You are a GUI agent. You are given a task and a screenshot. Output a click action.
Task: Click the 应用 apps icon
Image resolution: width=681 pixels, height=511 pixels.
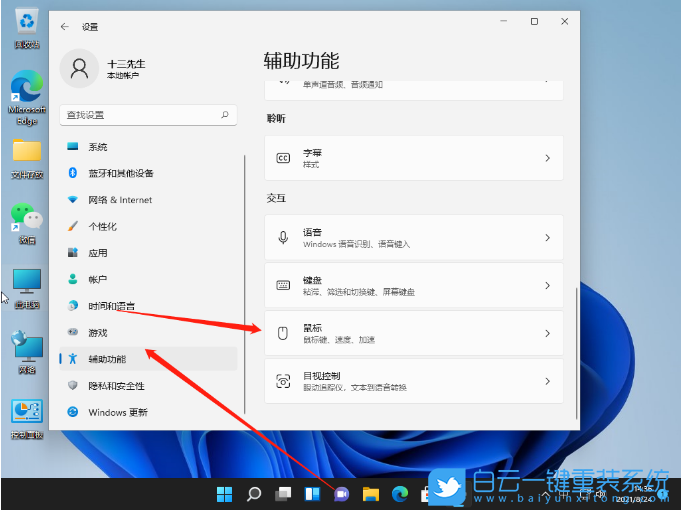pyautogui.click(x=73, y=252)
